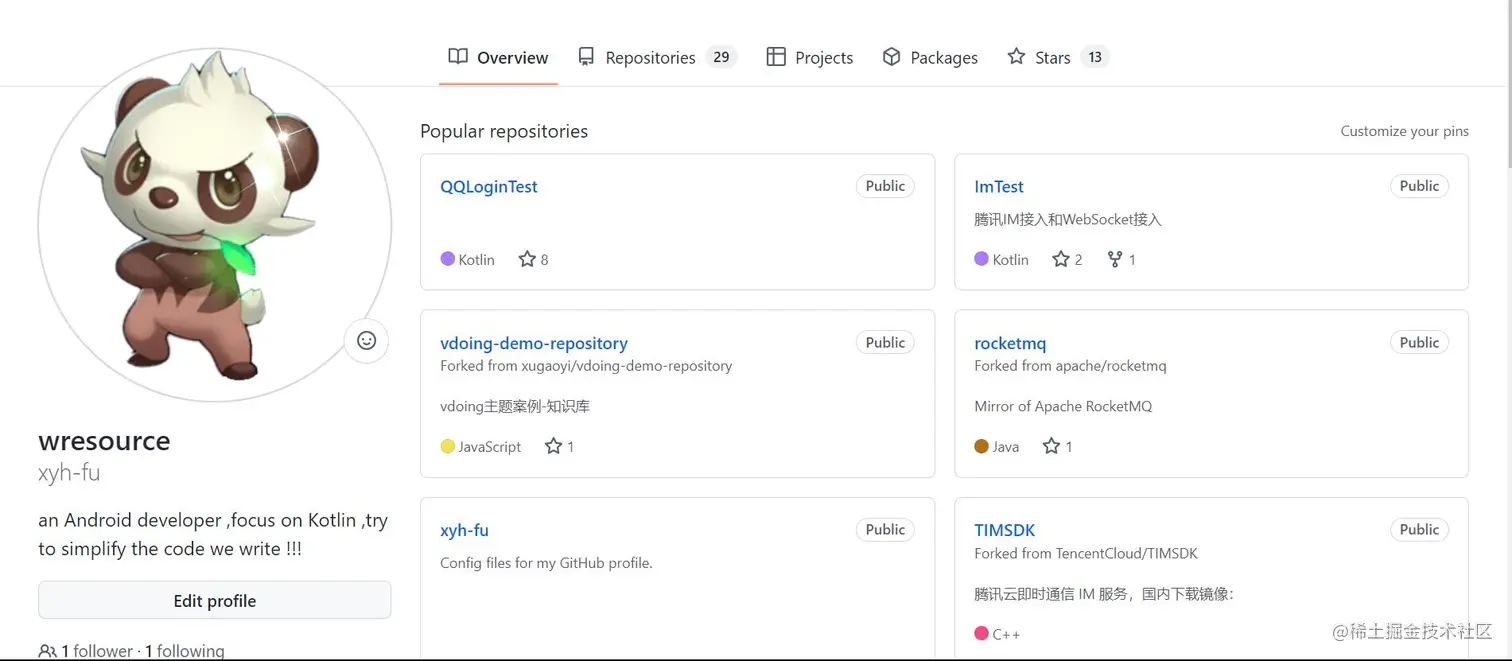Open the Projects tab

click(810, 57)
